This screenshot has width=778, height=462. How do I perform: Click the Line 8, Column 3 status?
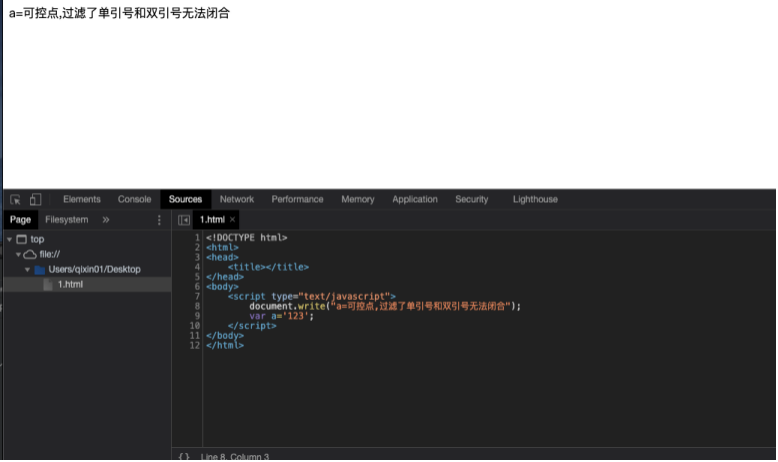pyautogui.click(x=235, y=457)
